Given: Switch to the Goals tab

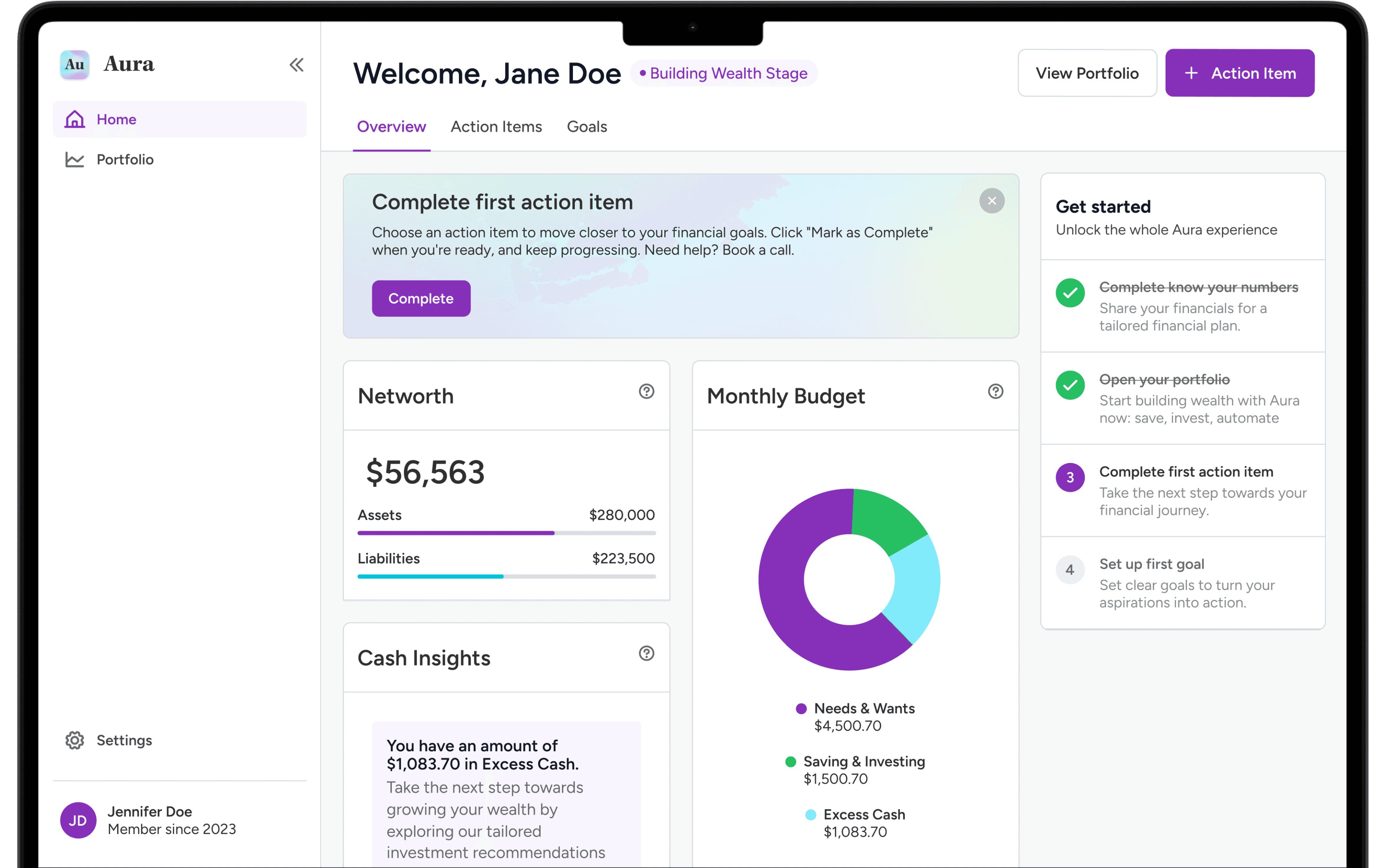Looking at the screenshot, I should 587,127.
